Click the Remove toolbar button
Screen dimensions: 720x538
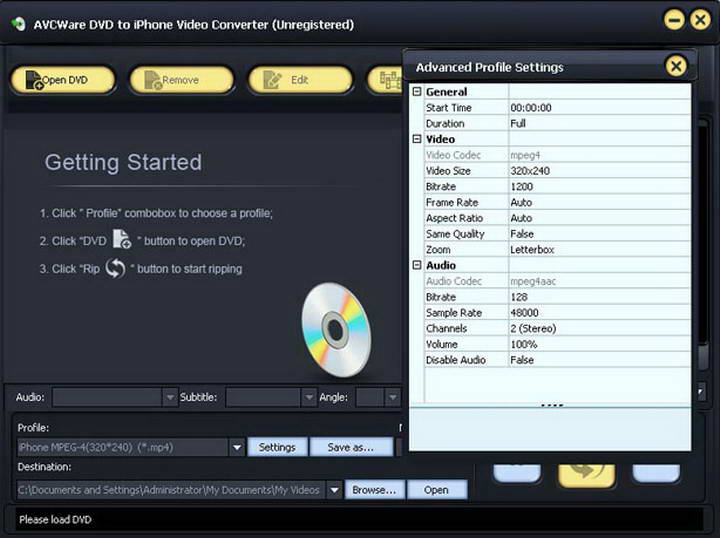click(x=182, y=80)
